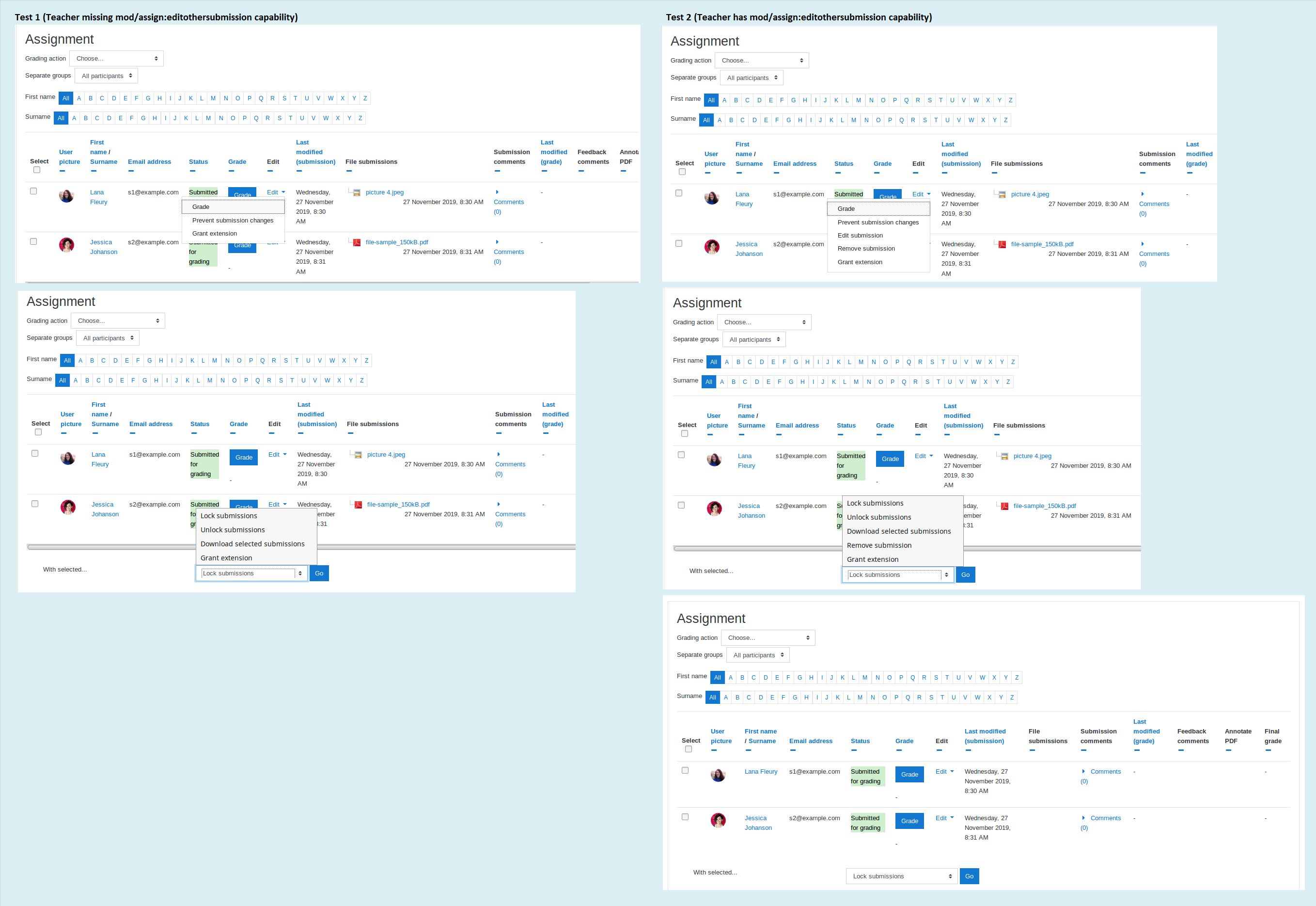The height and width of the screenshot is (906, 1316).
Task: Click the Go button in Test 1 bottom panel
Action: tap(319, 573)
